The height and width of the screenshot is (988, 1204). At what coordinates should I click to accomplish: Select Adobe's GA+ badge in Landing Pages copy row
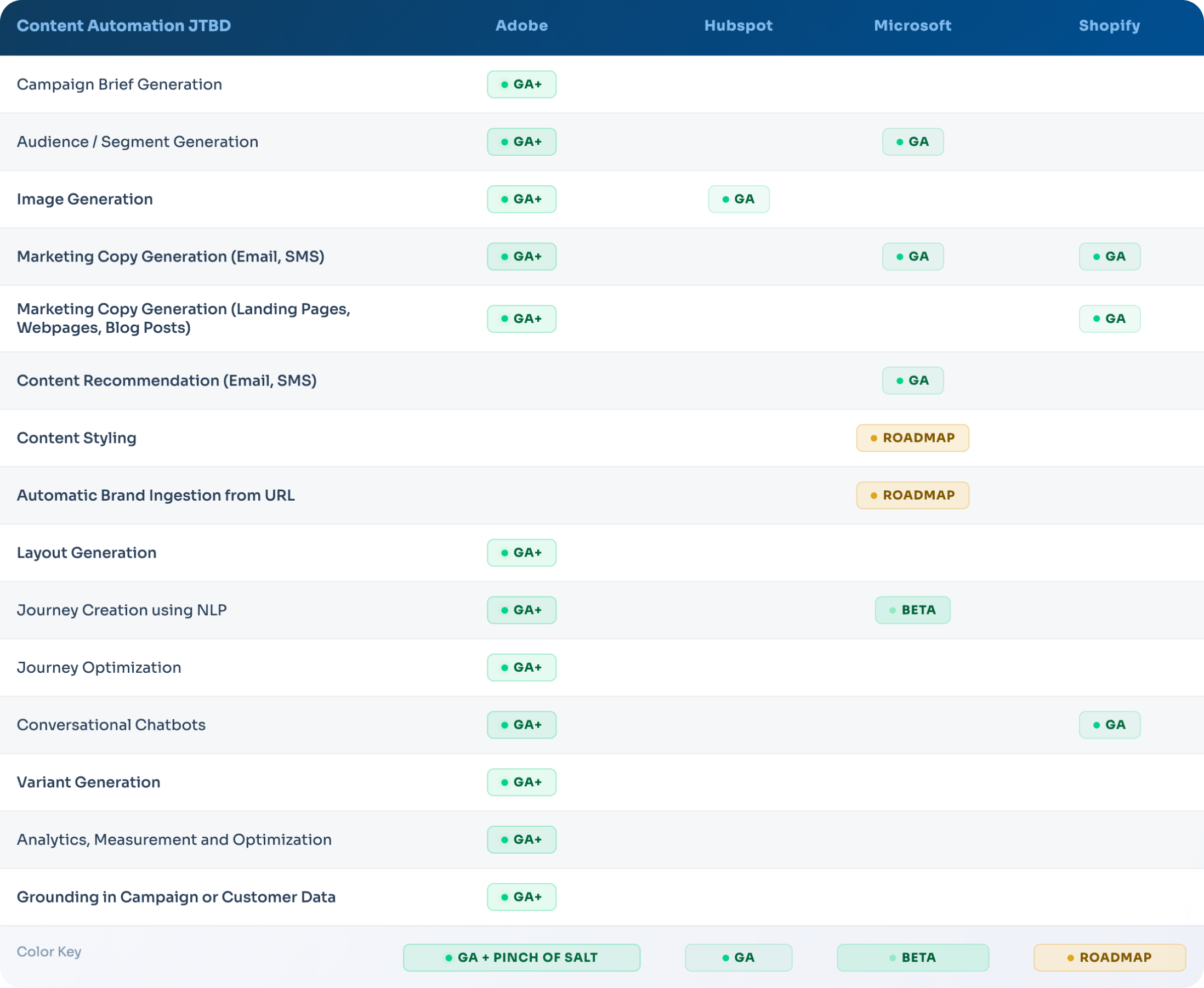tap(522, 319)
